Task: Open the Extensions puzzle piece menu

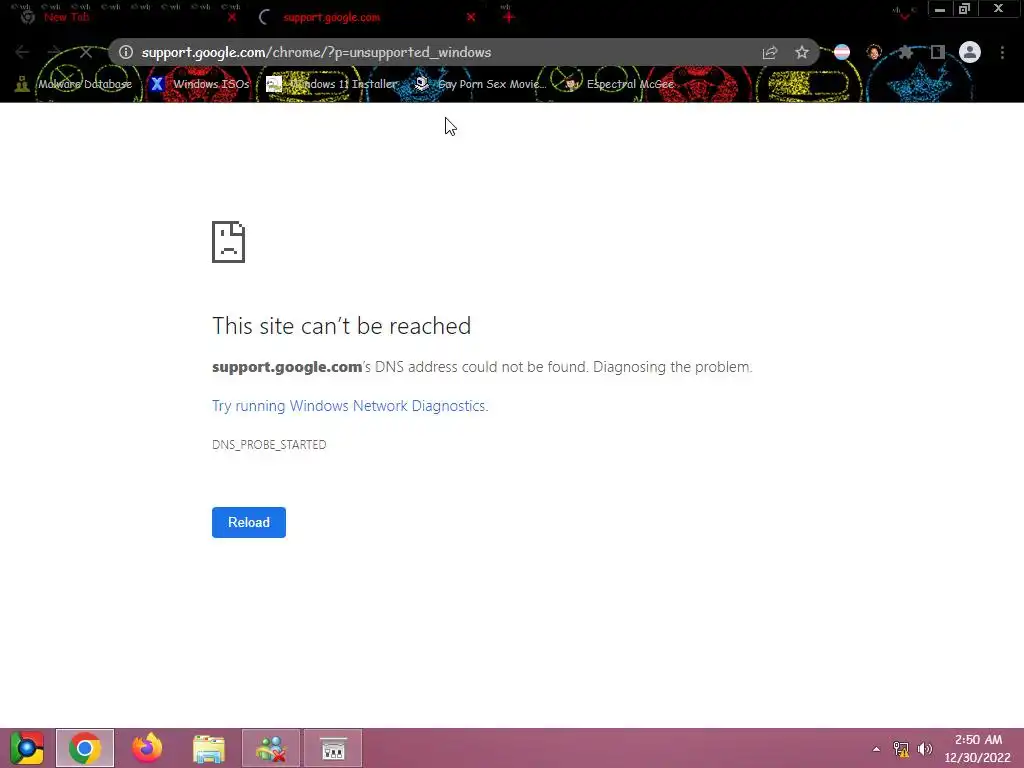Action: pos(906,52)
